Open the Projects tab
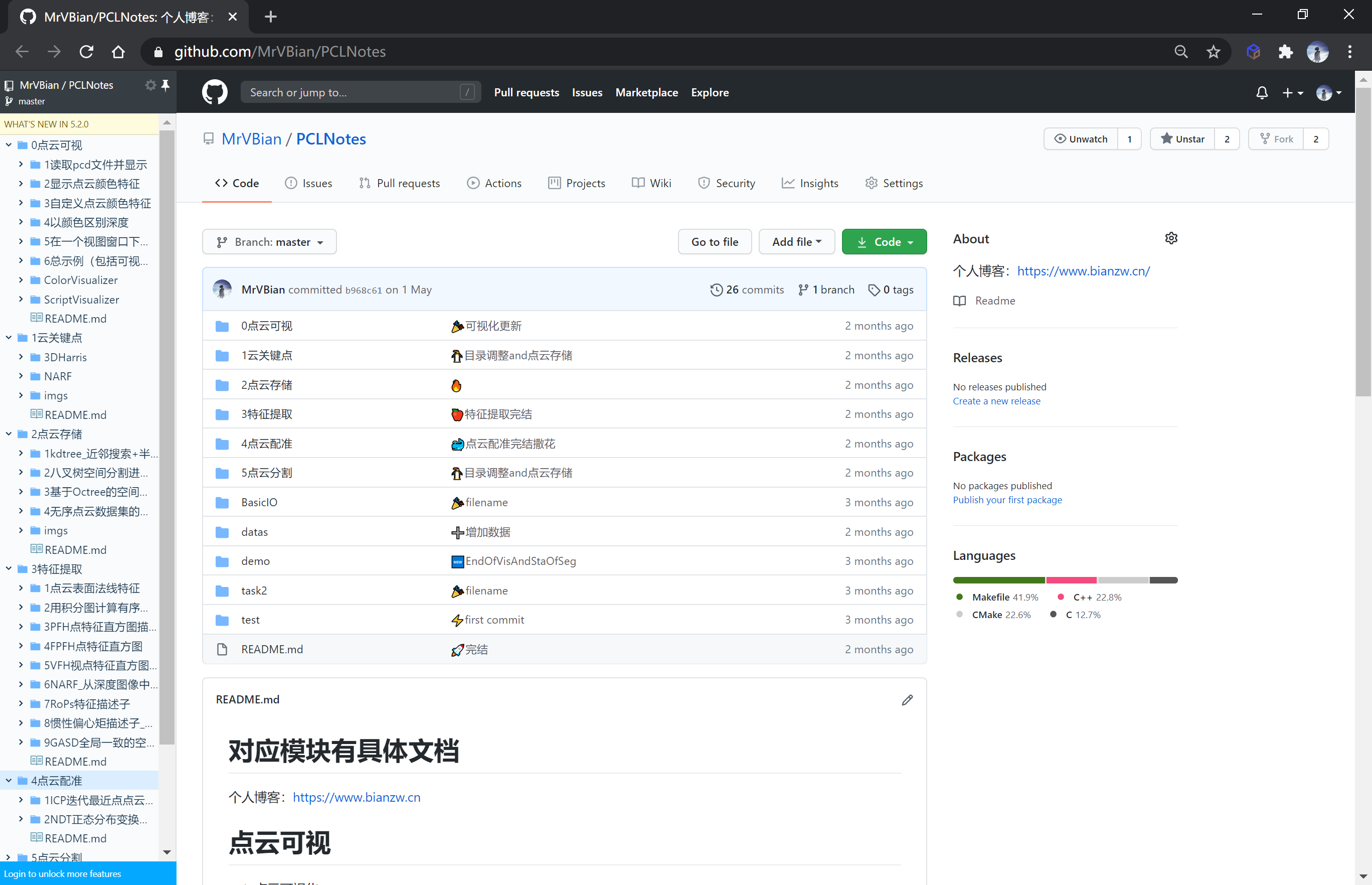This screenshot has height=885, width=1372. coord(577,183)
